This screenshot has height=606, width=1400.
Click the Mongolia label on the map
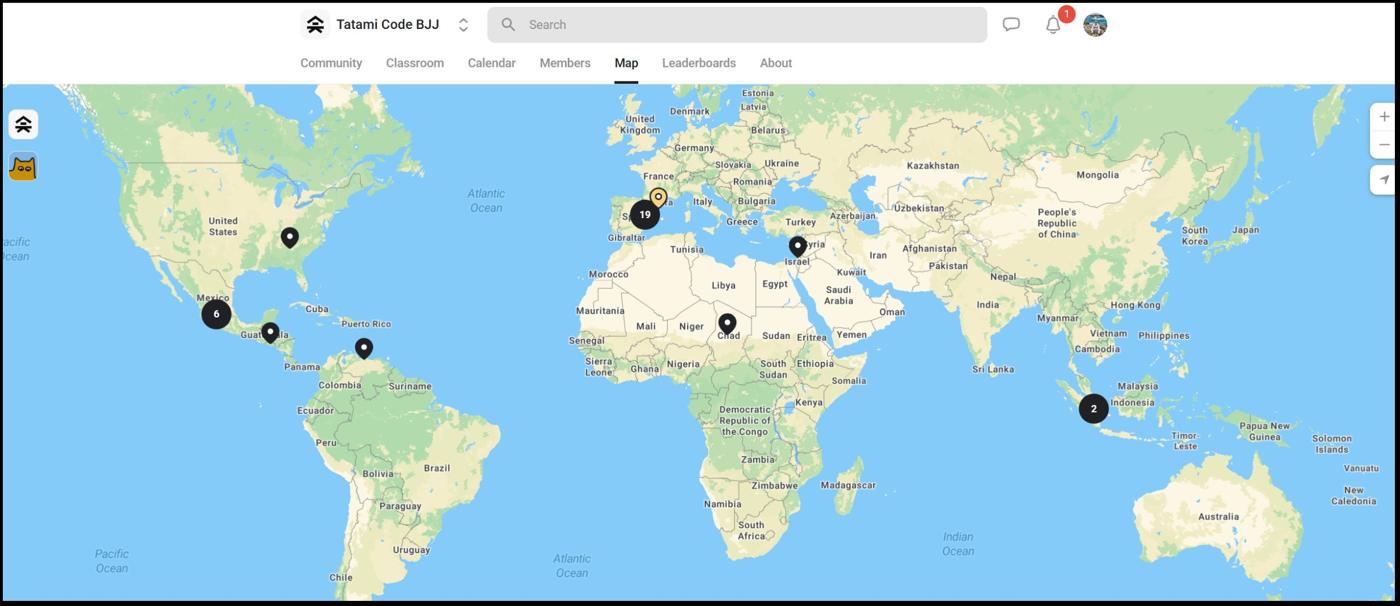pyautogui.click(x=1097, y=175)
